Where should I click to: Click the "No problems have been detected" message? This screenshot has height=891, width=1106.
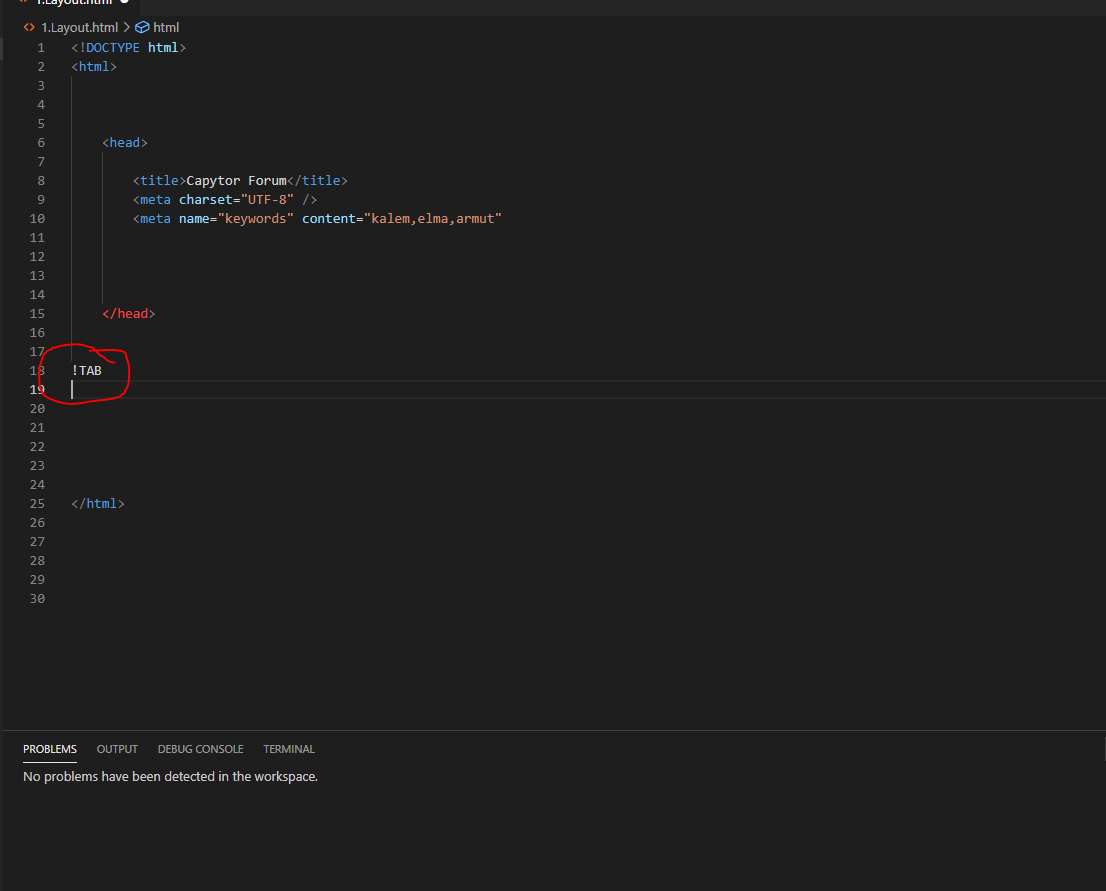pos(170,776)
